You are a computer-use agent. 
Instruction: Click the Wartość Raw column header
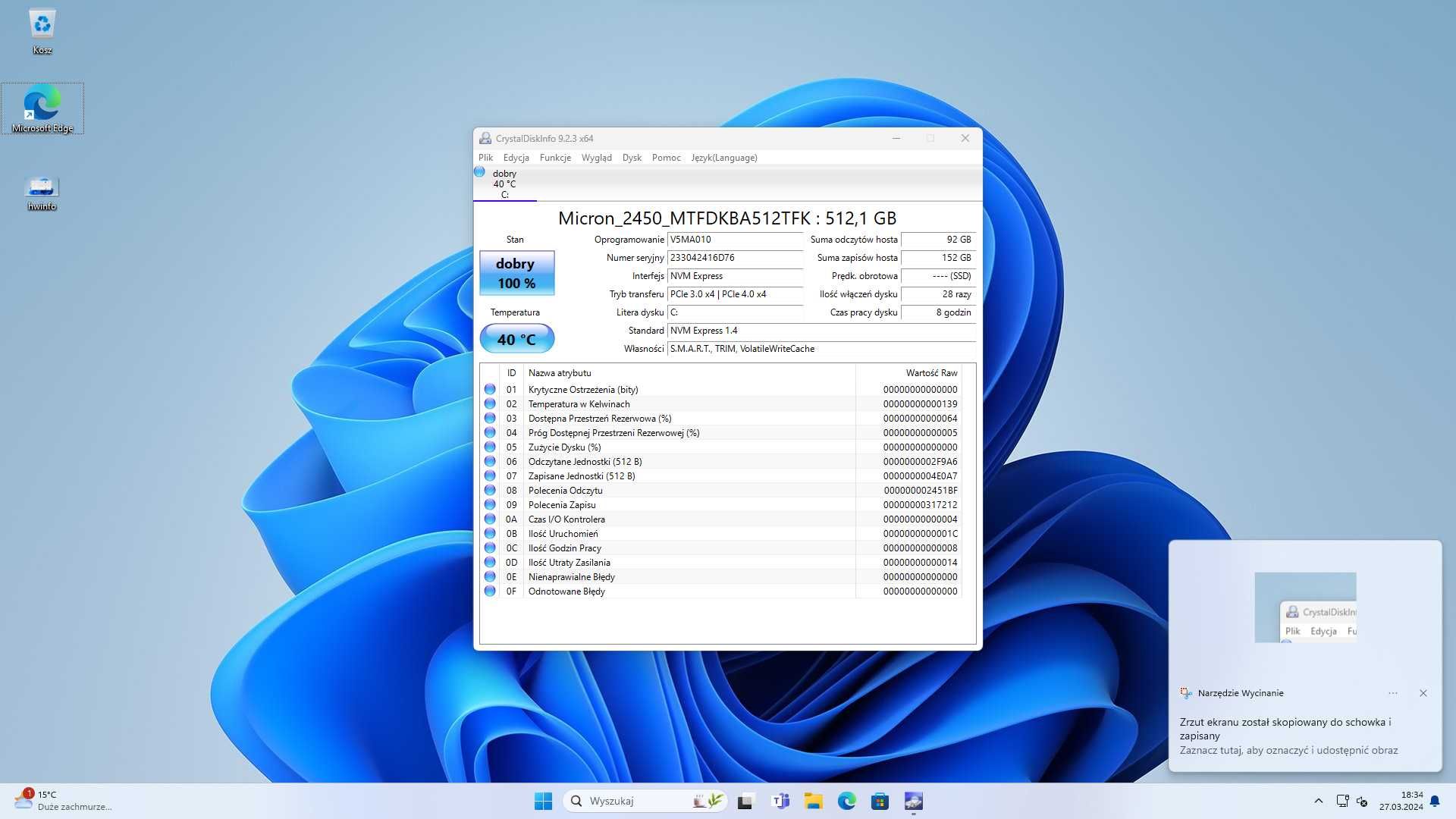coord(908,373)
